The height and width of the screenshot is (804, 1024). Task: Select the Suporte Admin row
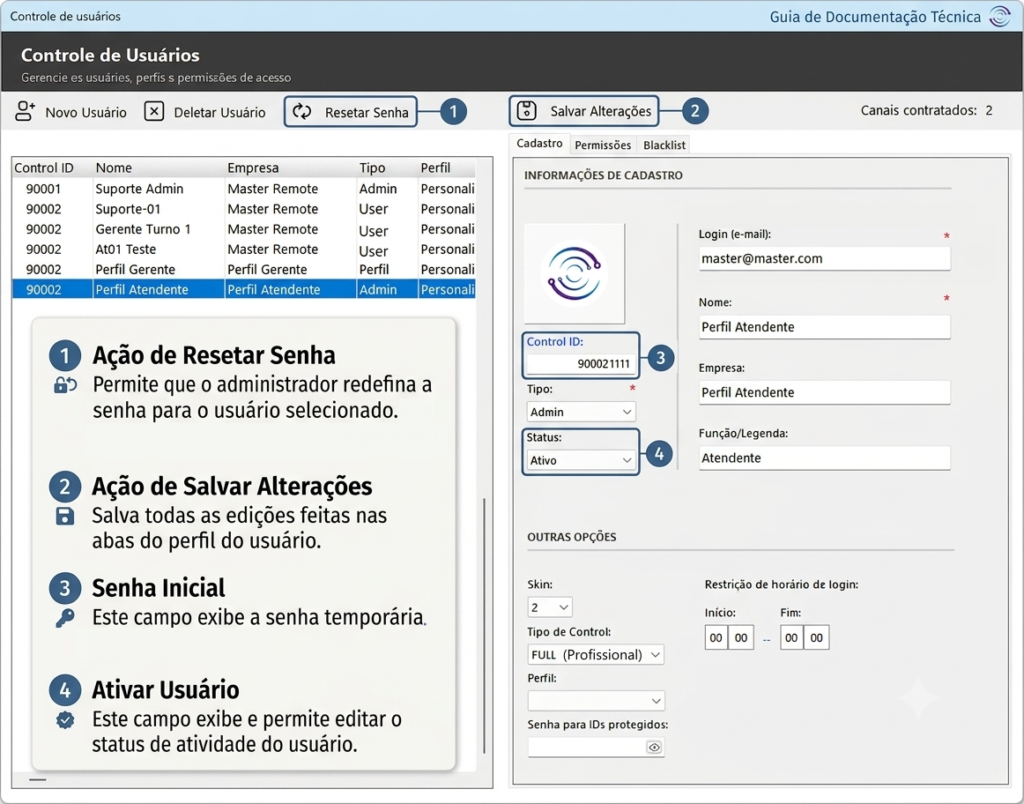point(244,189)
